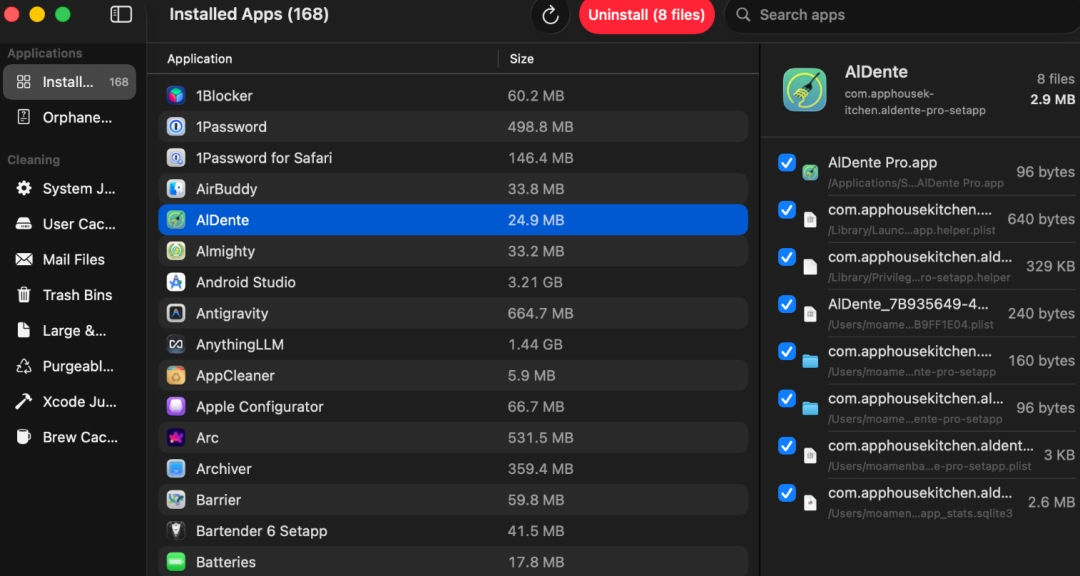Screen dimensions: 1080x576
Task: Click the Archiver app icon
Action: (176, 469)
